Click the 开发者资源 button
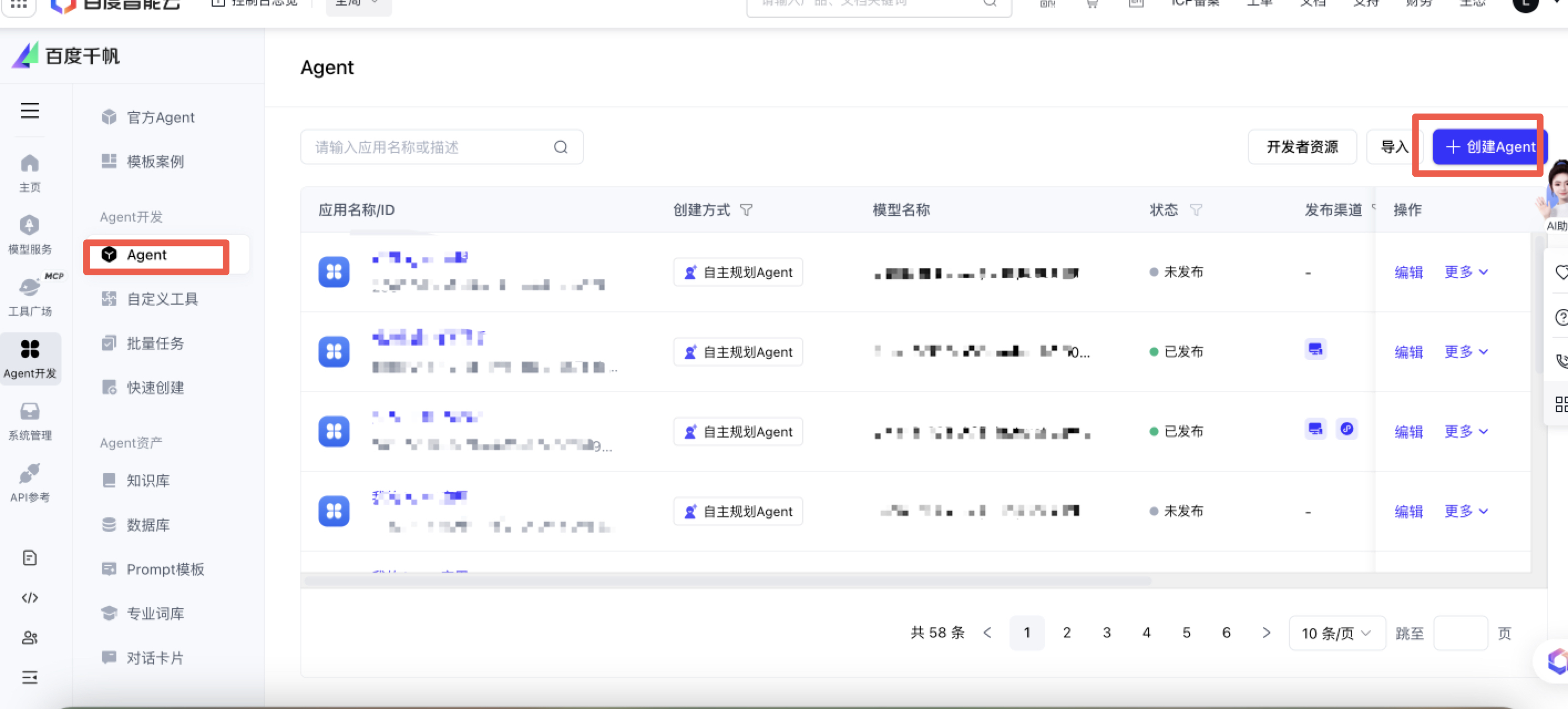 [1301, 147]
